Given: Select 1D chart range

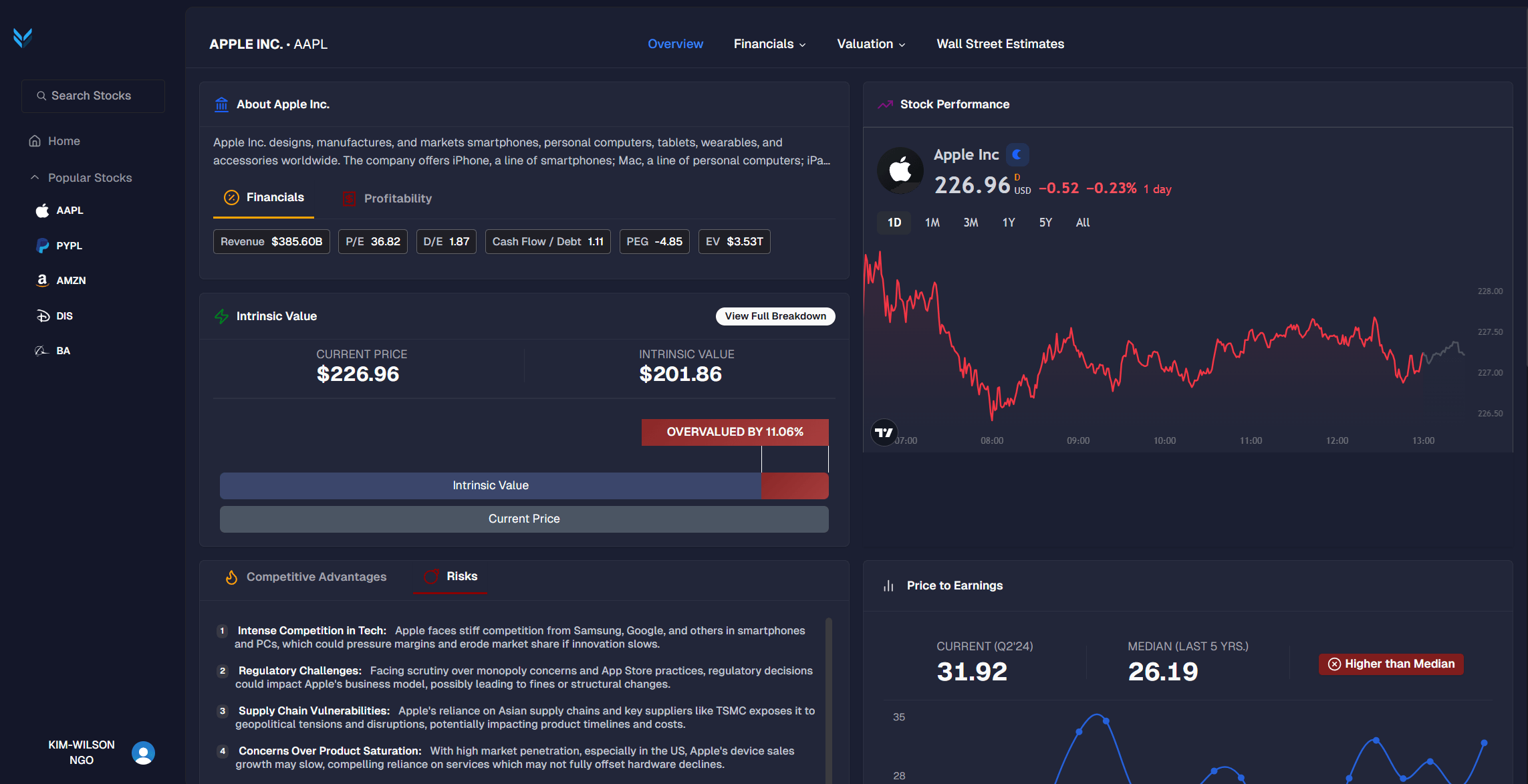Looking at the screenshot, I should click(894, 223).
